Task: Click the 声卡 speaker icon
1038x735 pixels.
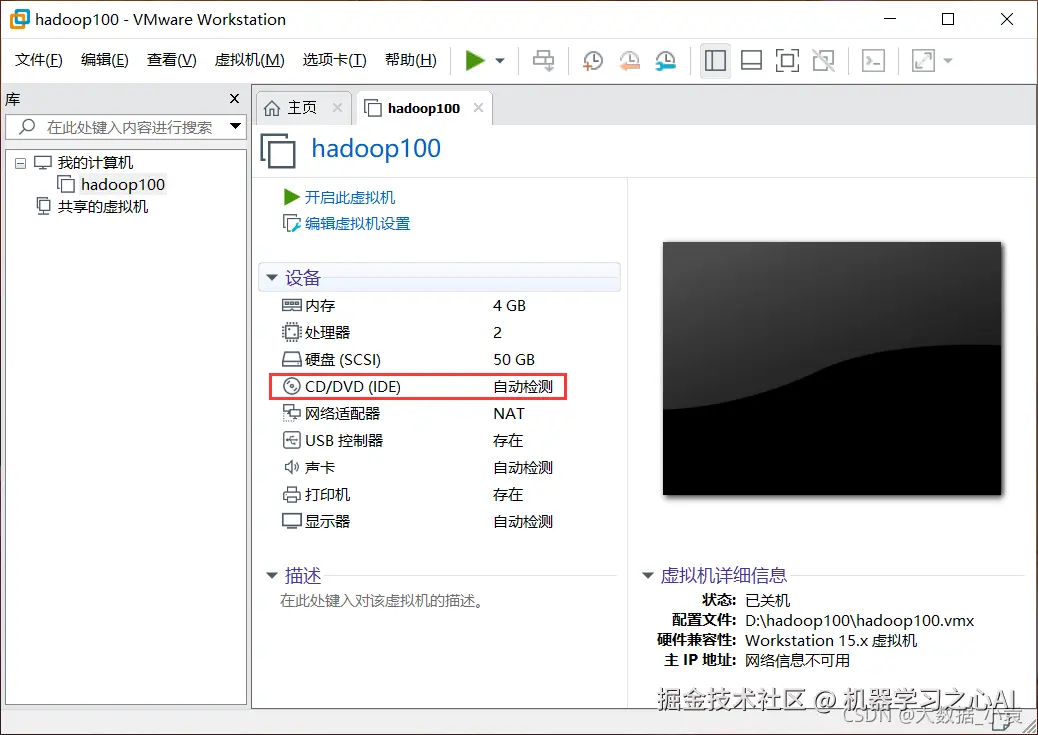Action: (291, 467)
